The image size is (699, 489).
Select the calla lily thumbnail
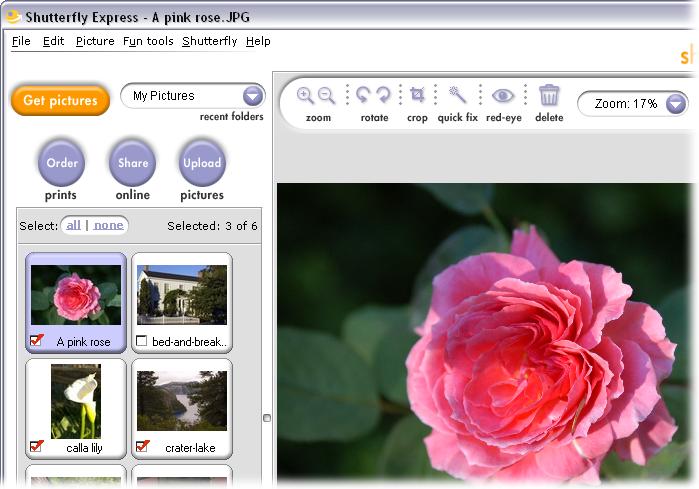[76, 401]
